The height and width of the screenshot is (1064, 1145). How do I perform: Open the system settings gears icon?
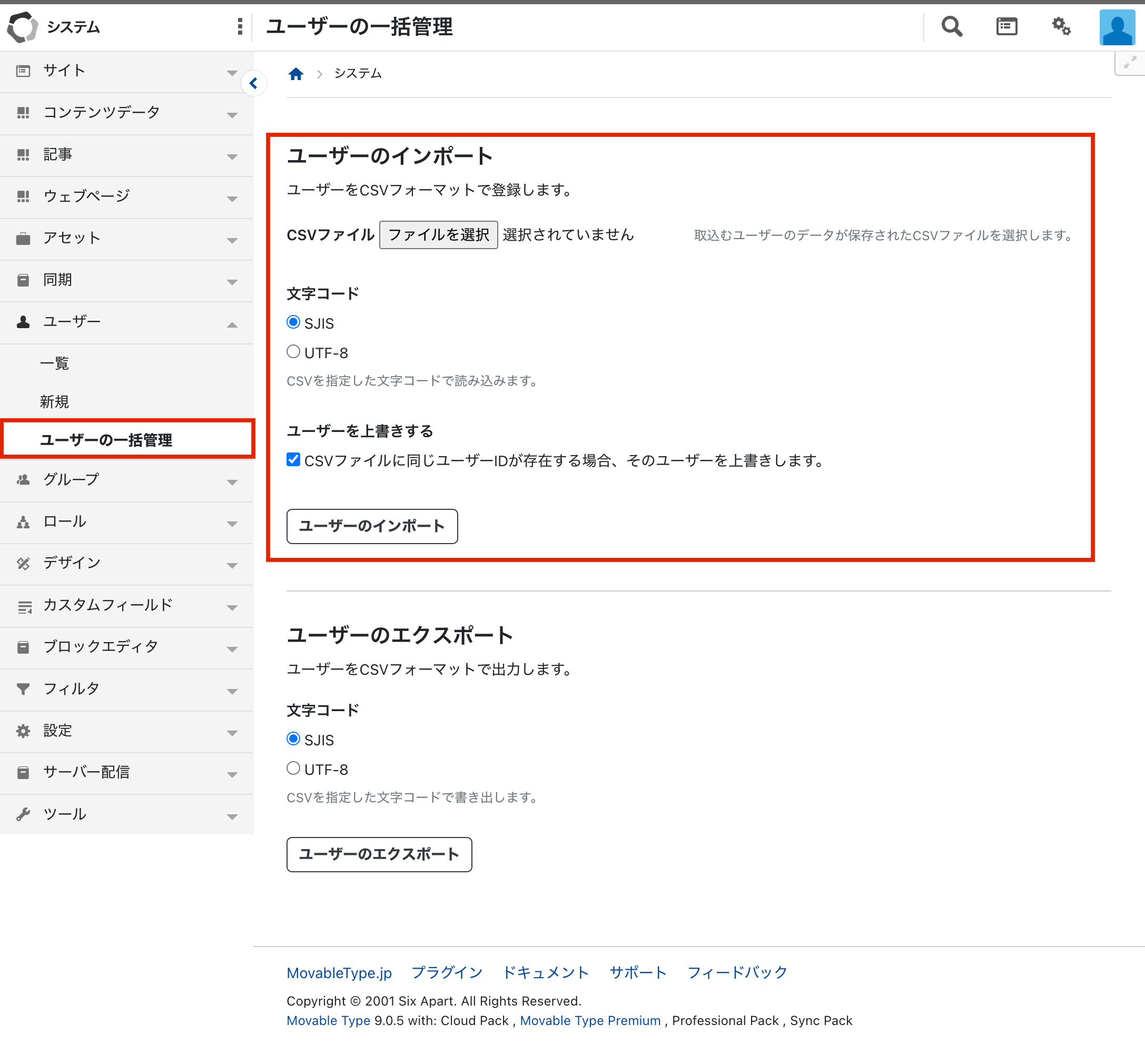[x=1061, y=26]
